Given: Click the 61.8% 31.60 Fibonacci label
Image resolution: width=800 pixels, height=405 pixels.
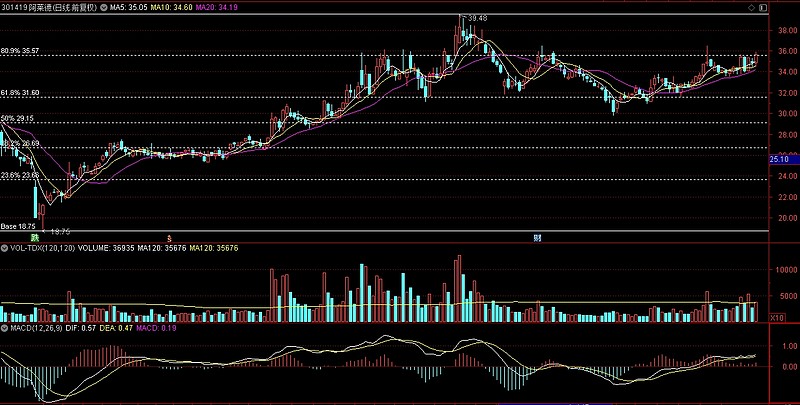Looking at the screenshot, I should click(x=20, y=93).
